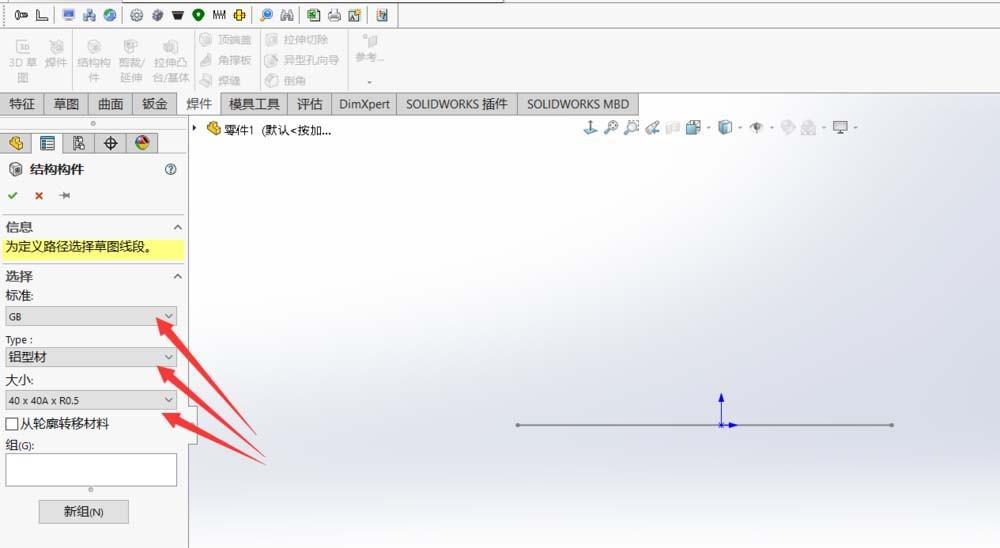Screen dimensions: 1000x548
Task: Open the DimXpert tab
Action: point(364,104)
